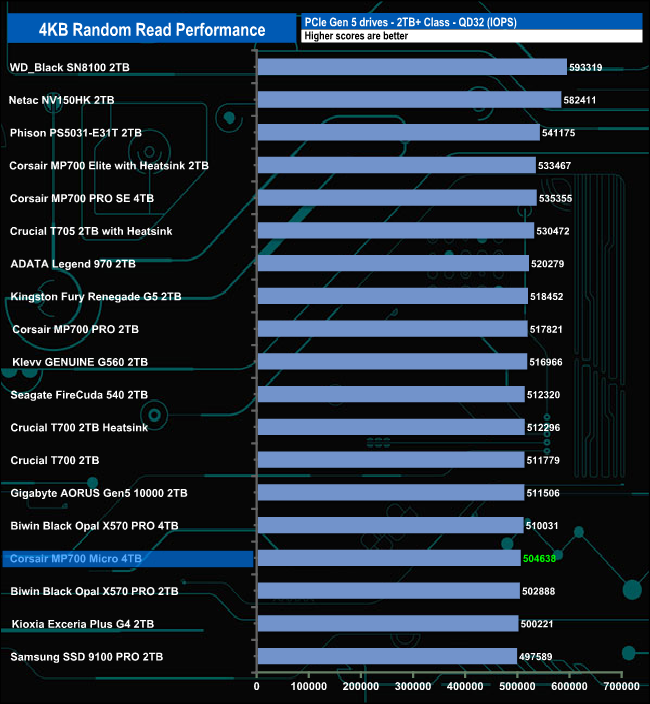Click the '4KB Random Read Performance' title
650x704 pixels.
pyautogui.click(x=152, y=30)
